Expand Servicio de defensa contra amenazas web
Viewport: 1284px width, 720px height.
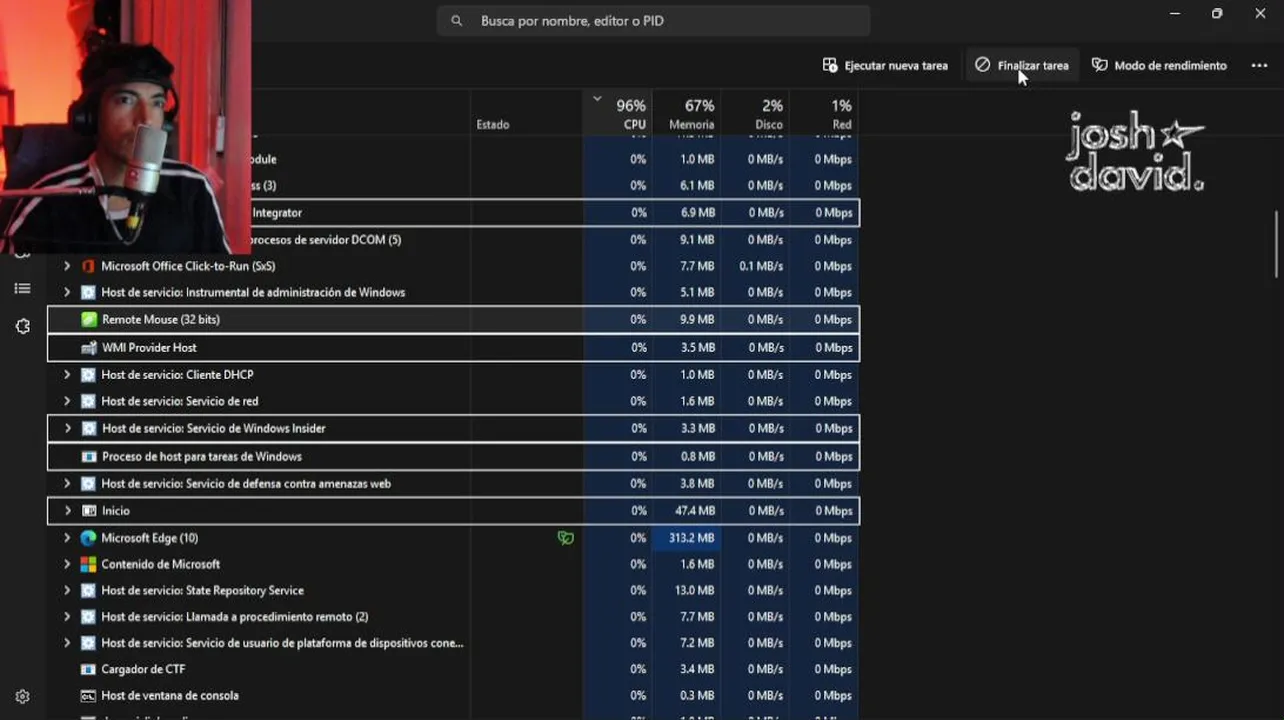tap(67, 484)
